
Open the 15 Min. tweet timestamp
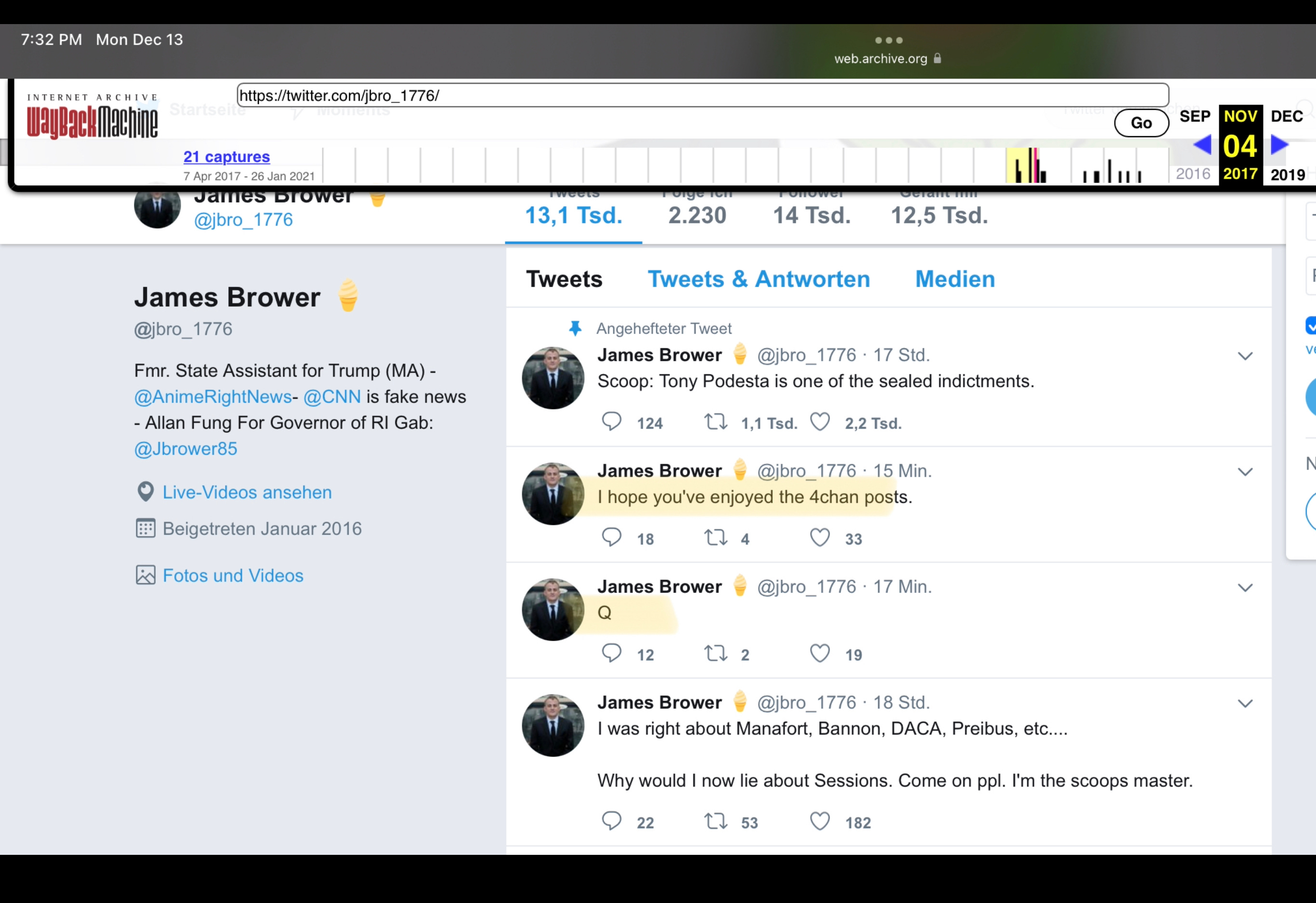(x=902, y=471)
